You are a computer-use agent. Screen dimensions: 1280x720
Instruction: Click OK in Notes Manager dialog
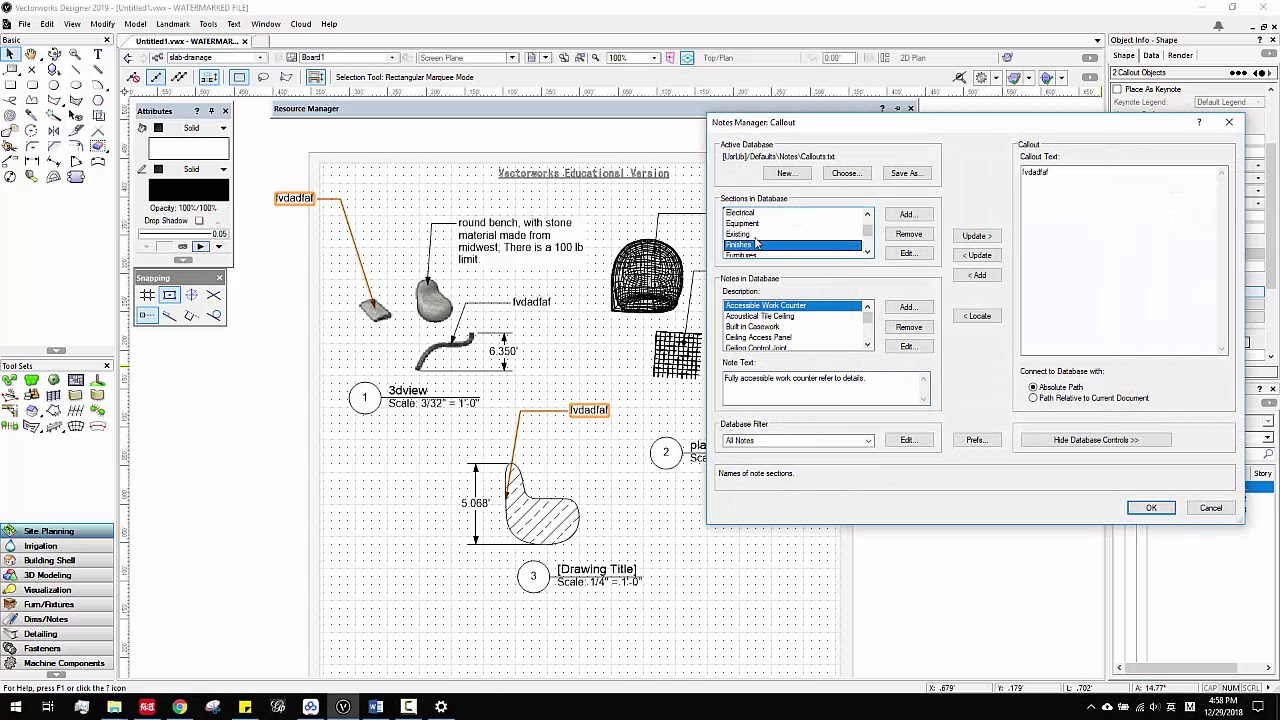point(1151,508)
